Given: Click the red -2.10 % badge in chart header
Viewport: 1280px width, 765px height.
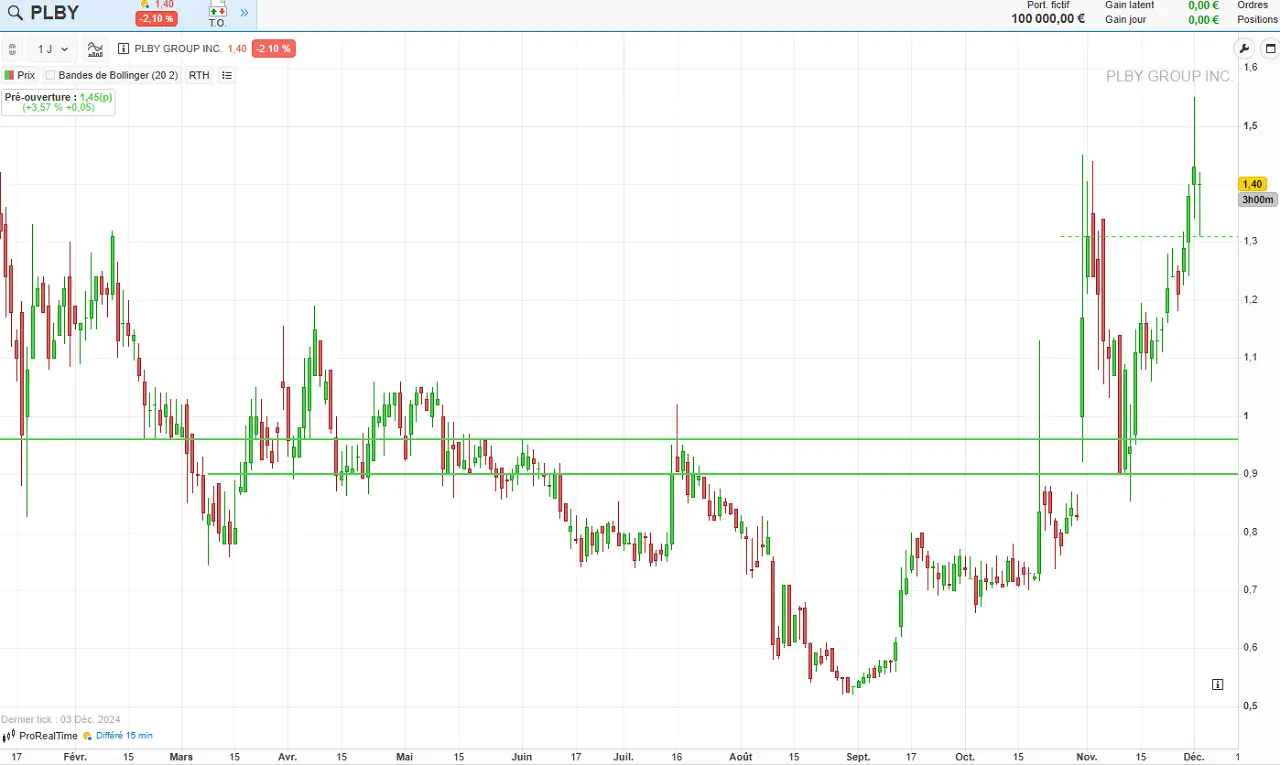Looking at the screenshot, I should tap(273, 49).
